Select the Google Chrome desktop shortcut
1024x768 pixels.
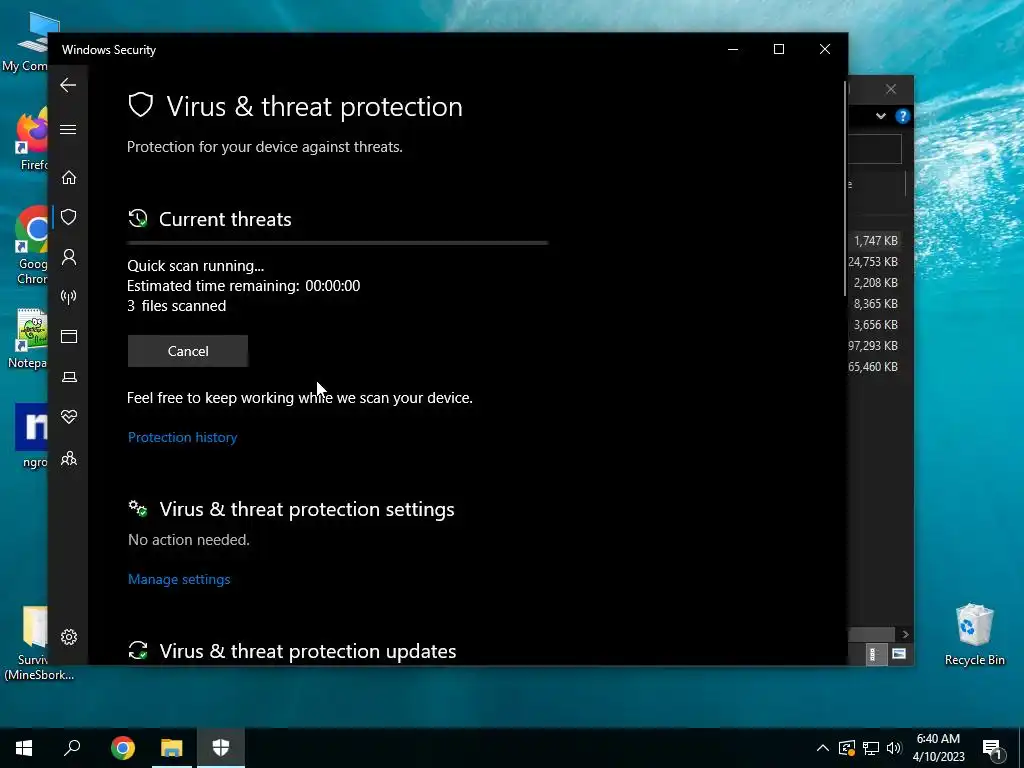(30, 246)
